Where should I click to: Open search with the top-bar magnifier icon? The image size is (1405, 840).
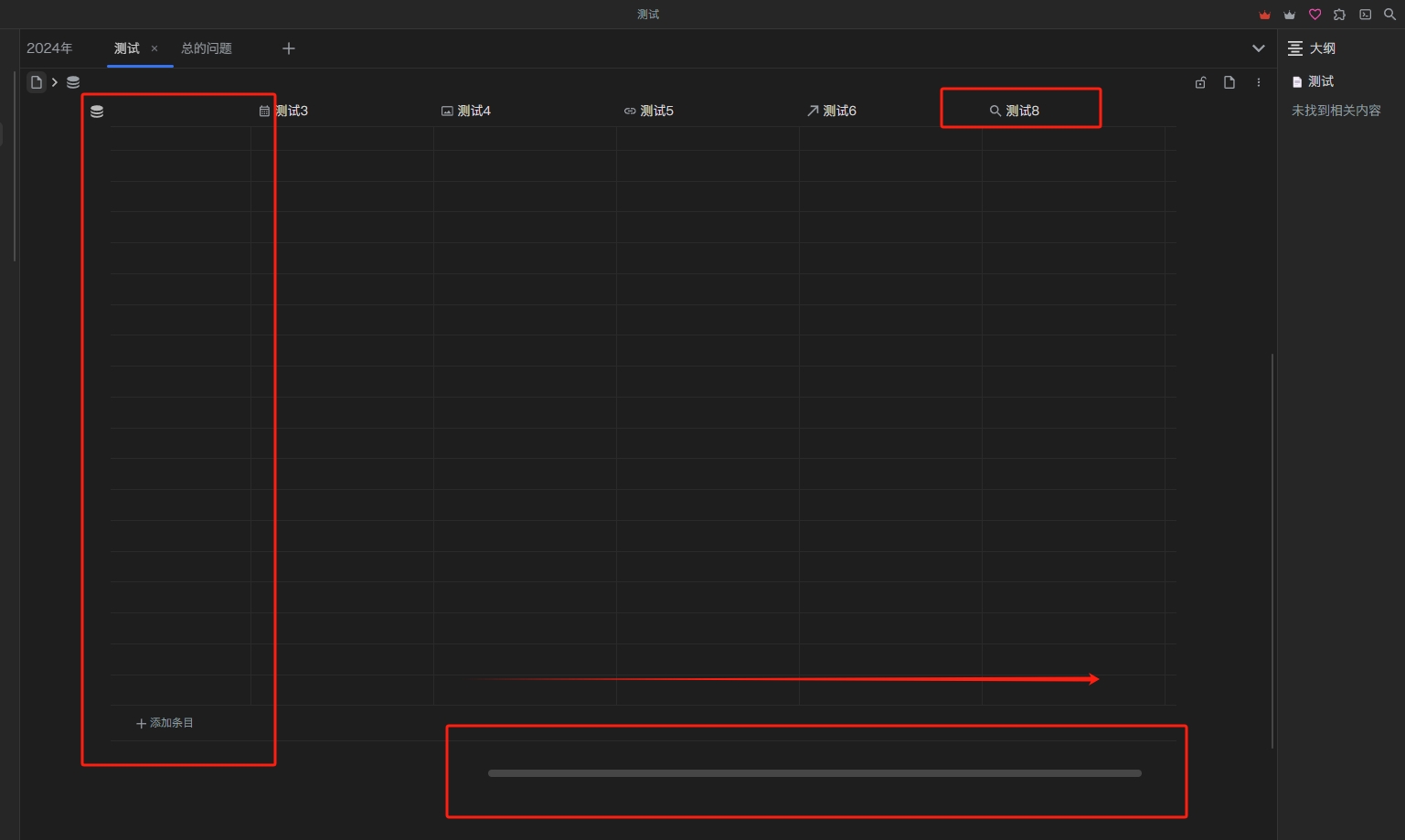(1390, 15)
